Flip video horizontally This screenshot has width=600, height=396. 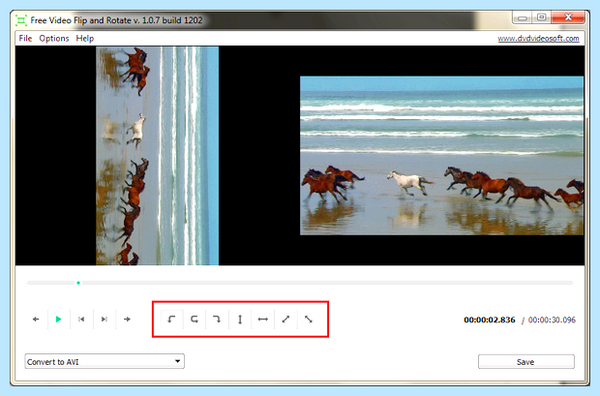tap(263, 319)
